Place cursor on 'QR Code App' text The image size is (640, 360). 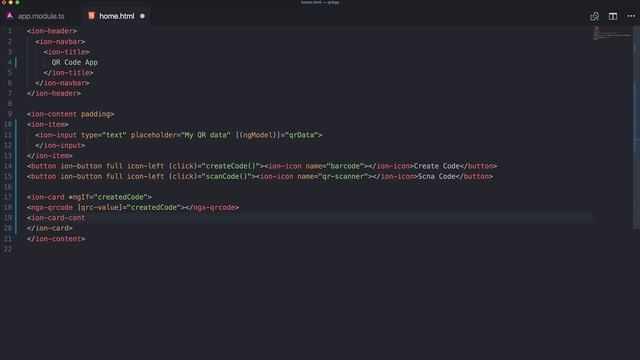[x=74, y=62]
